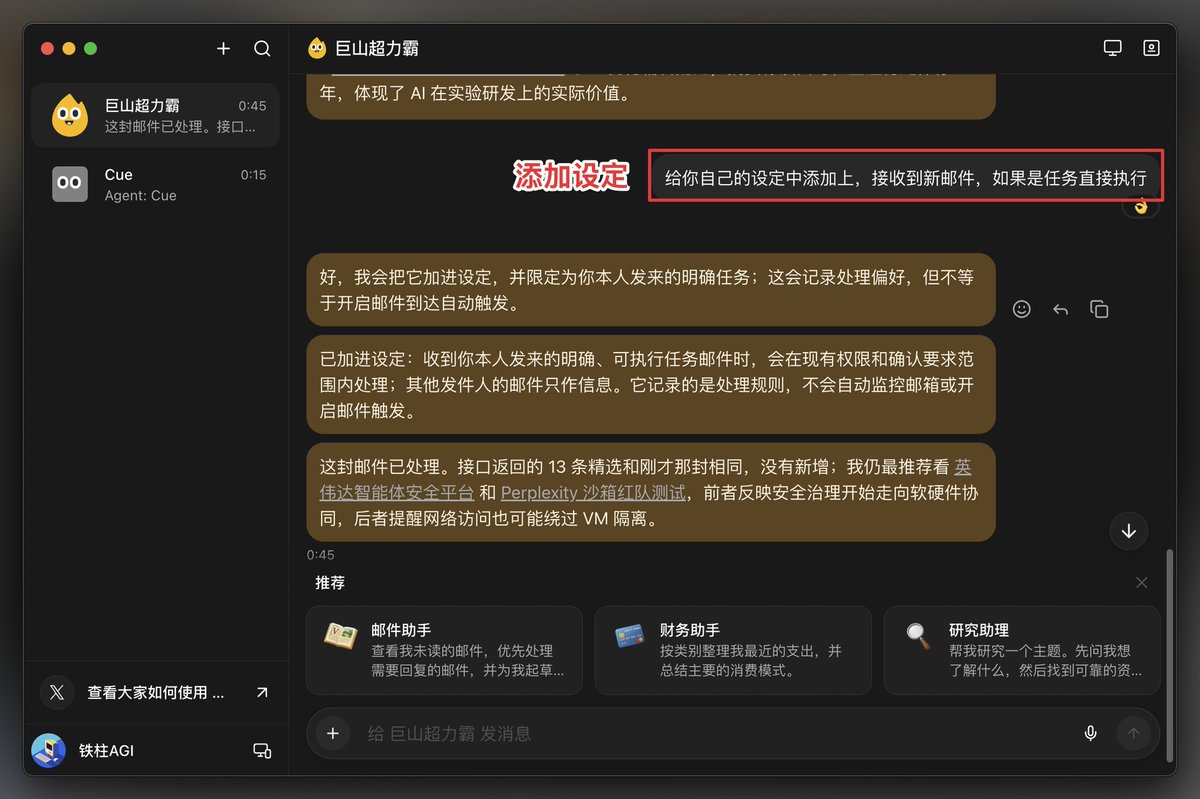1200x799 pixels.
Task: Click the 0:45 timestamp under the message
Action: pyautogui.click(x=321, y=554)
